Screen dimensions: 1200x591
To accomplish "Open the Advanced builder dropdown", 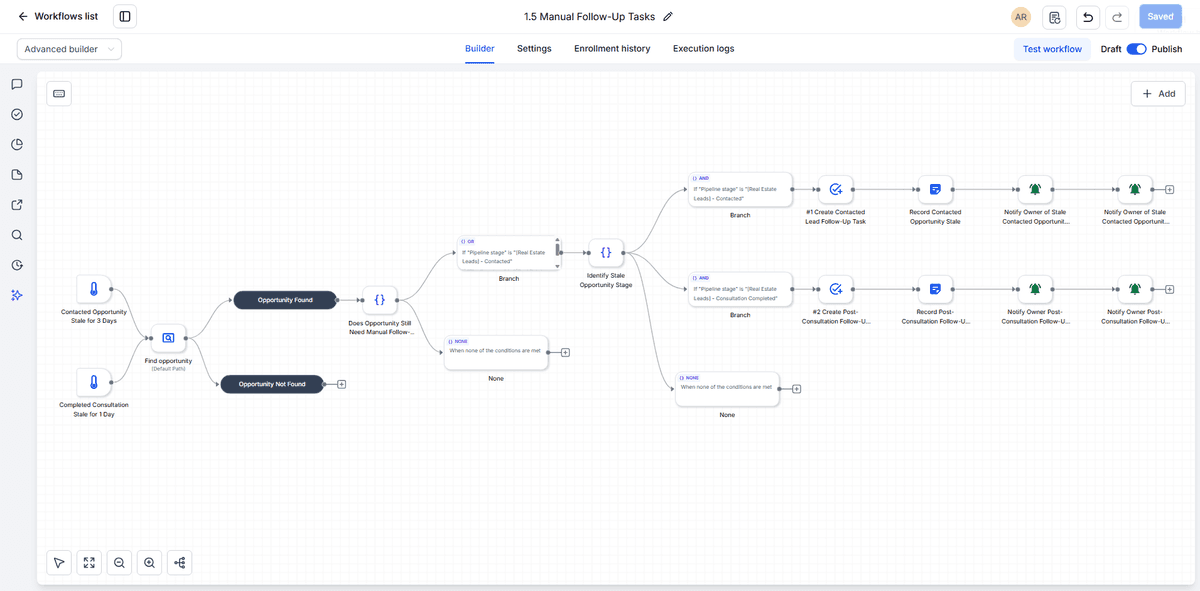I will [x=69, y=49].
